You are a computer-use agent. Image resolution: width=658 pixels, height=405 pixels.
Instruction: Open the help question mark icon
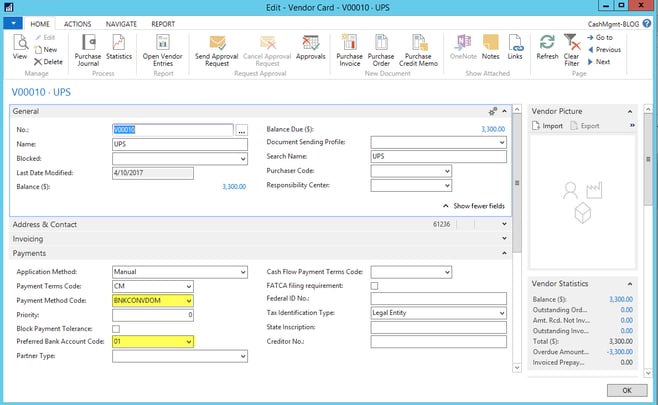[x=647, y=24]
